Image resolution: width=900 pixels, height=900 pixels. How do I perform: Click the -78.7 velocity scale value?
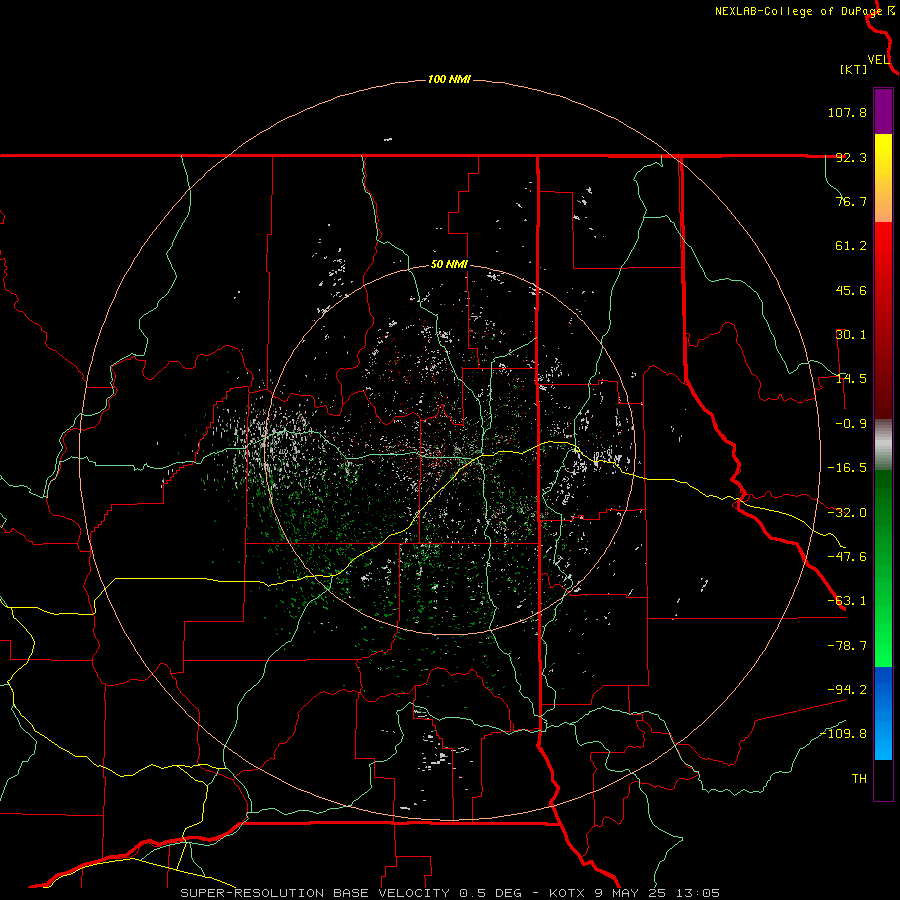847,646
